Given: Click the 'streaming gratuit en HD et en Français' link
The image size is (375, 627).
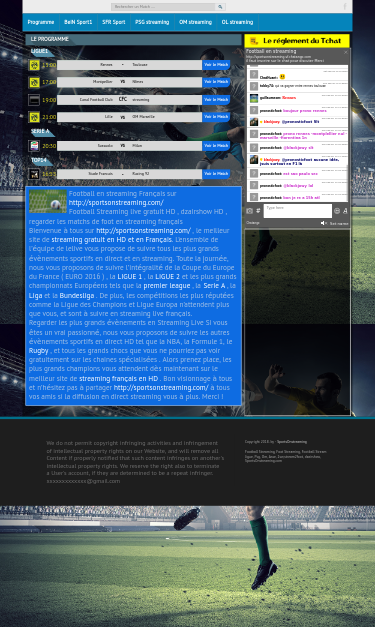Looking at the screenshot, I should pos(112,240).
